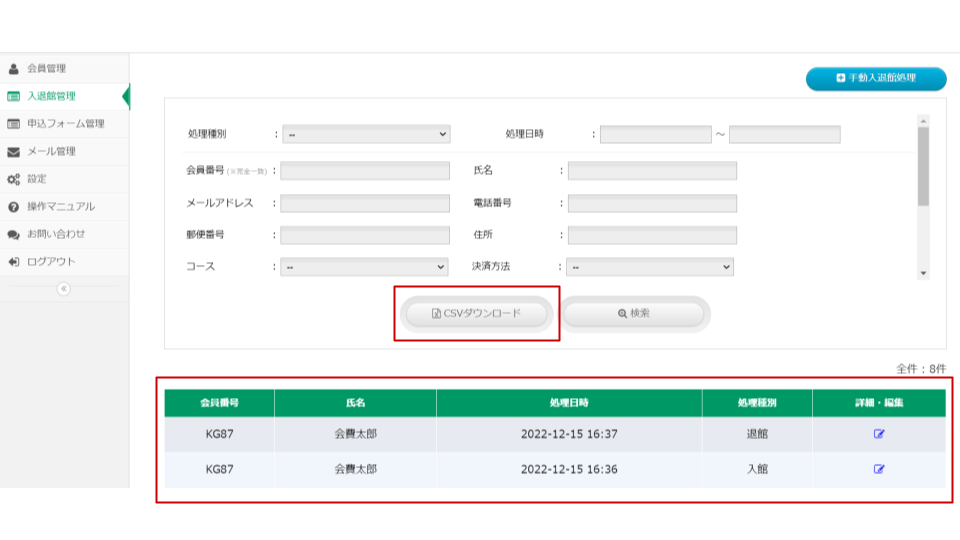The width and height of the screenshot is (960, 540).
Task: Click the 設定 gears icon
Action: click(x=13, y=179)
